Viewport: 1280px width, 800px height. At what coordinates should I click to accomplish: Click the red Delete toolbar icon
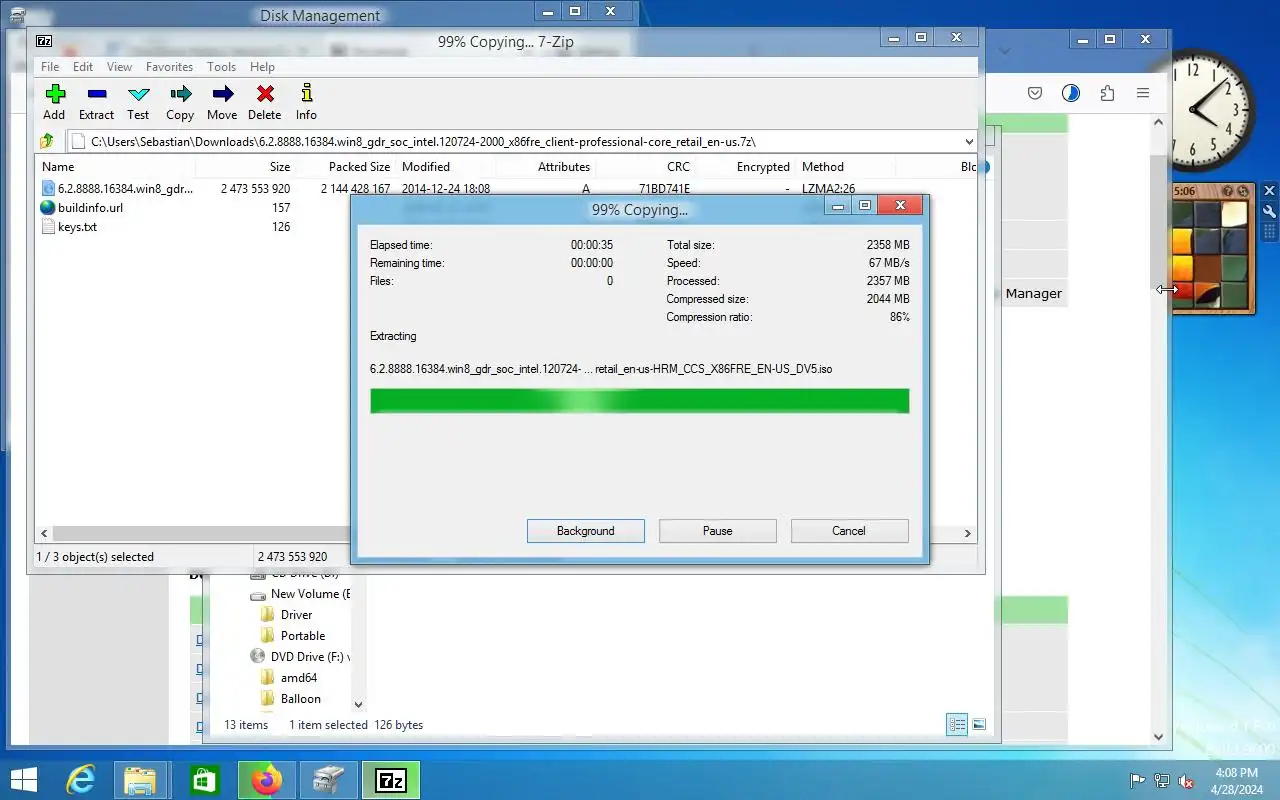coord(265,94)
